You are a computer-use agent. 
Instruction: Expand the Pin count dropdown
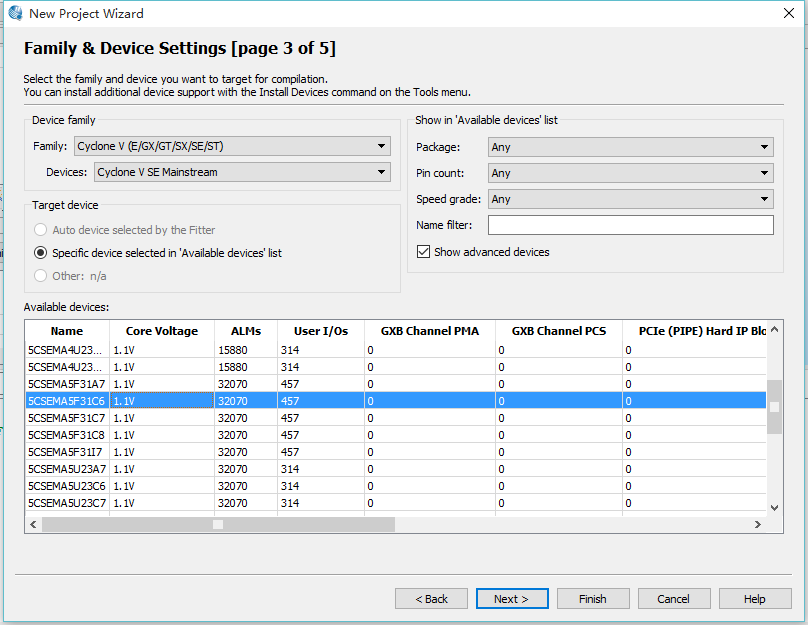(x=631, y=173)
